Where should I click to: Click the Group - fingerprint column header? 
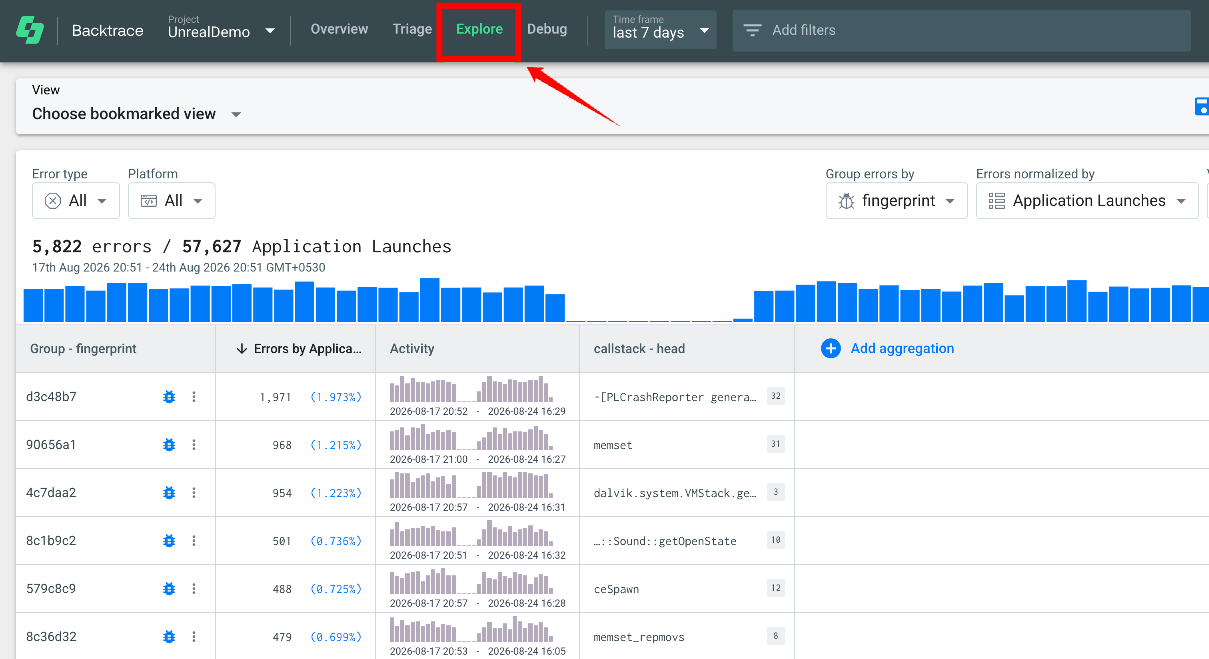point(116,349)
